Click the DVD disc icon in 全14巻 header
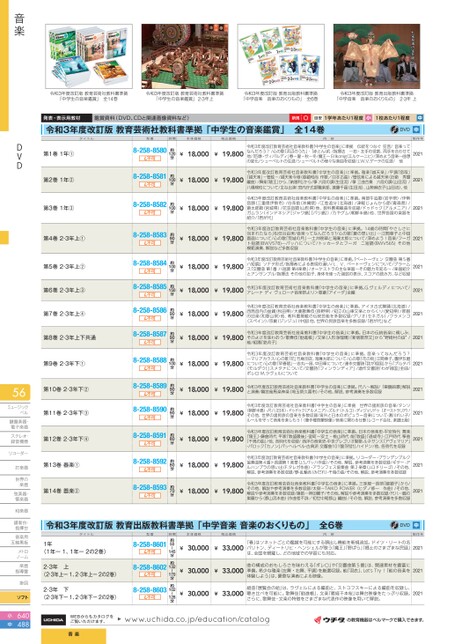 (x=394, y=129)
